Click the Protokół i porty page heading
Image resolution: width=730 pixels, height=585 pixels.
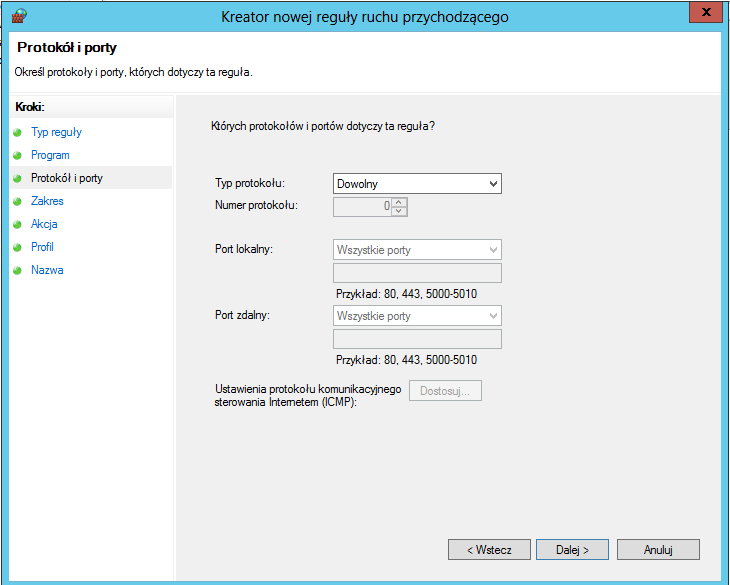[67, 47]
